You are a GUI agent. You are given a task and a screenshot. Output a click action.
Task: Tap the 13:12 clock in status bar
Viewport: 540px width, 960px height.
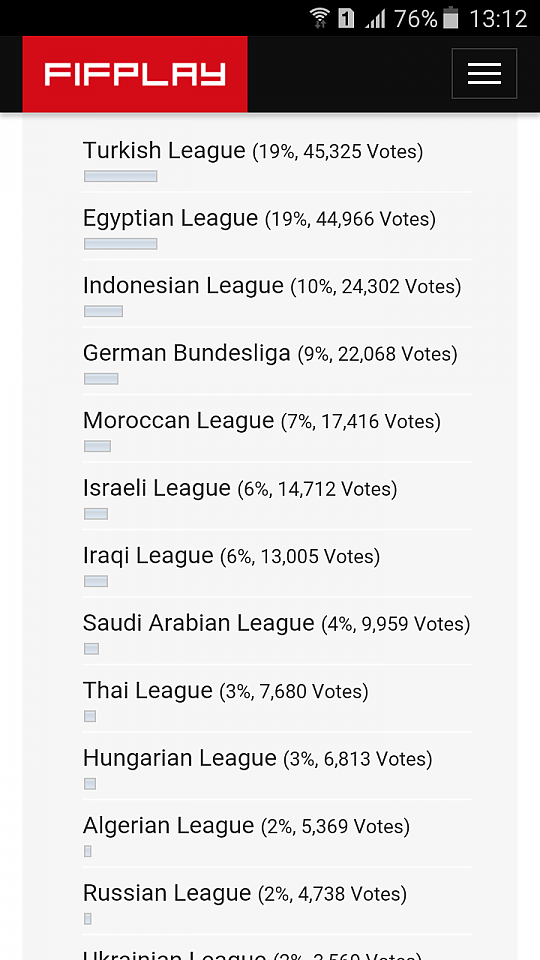point(498,19)
